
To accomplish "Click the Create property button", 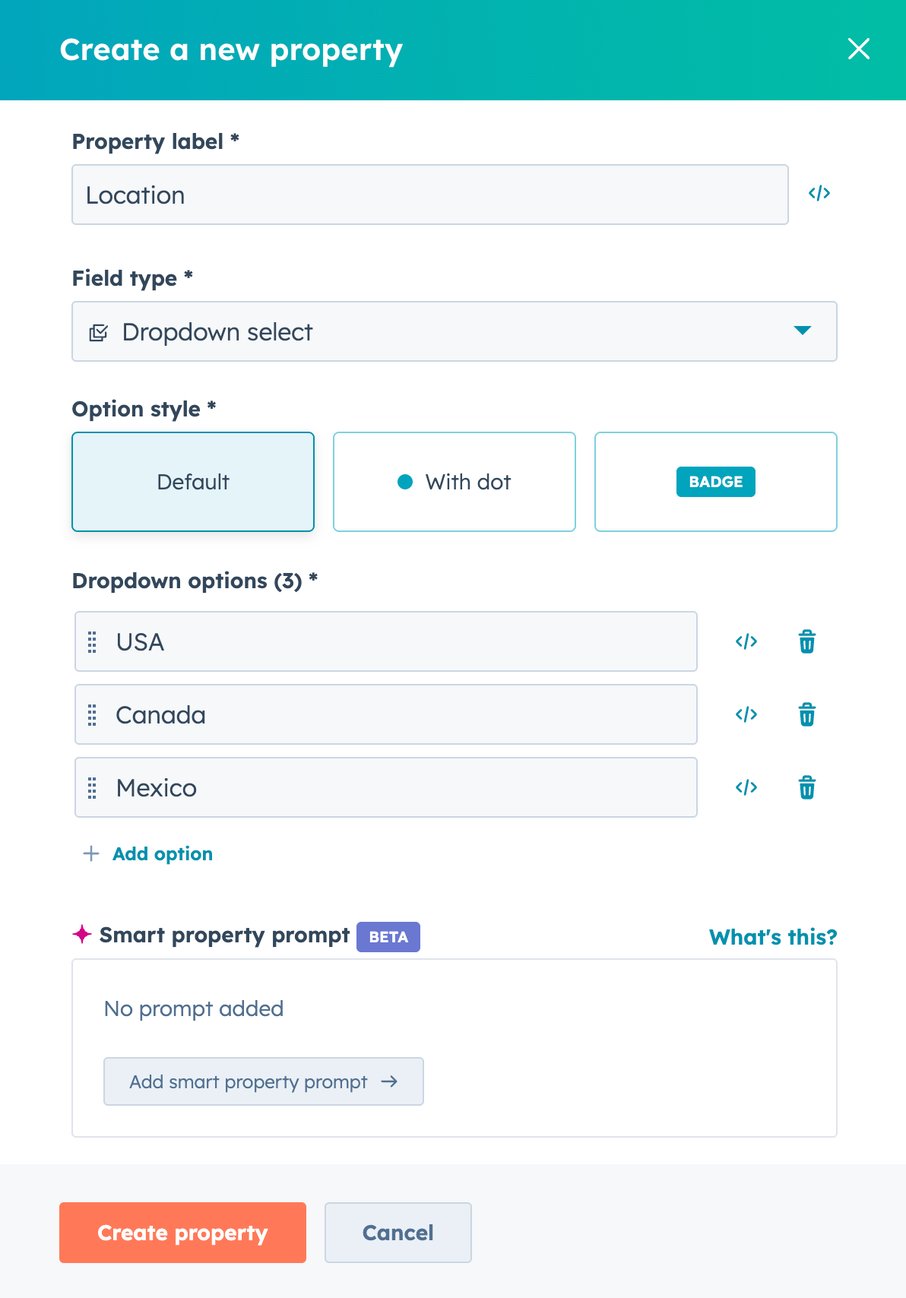I will [x=182, y=1232].
